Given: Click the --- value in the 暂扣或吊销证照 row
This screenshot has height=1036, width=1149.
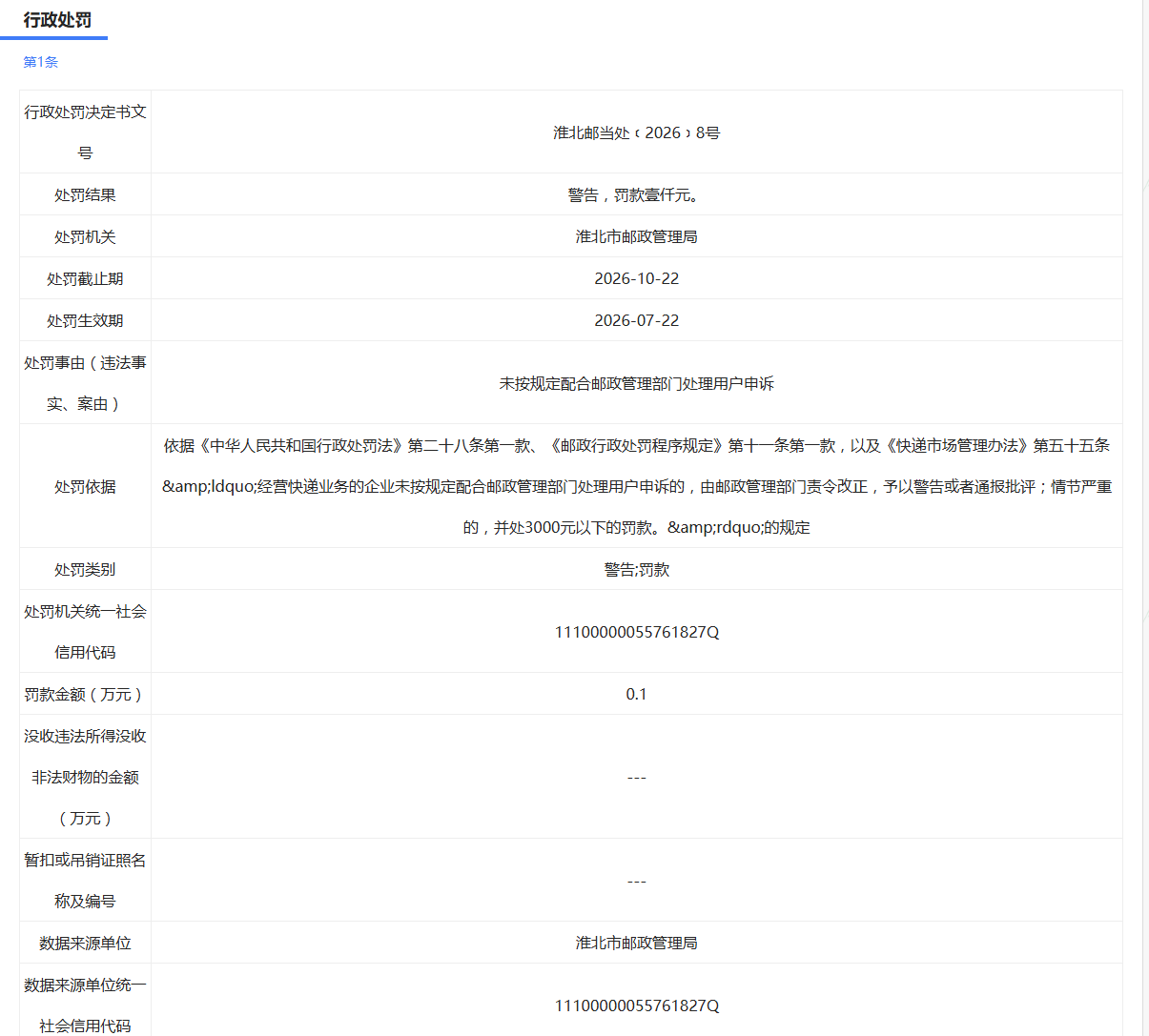Looking at the screenshot, I should (x=636, y=881).
